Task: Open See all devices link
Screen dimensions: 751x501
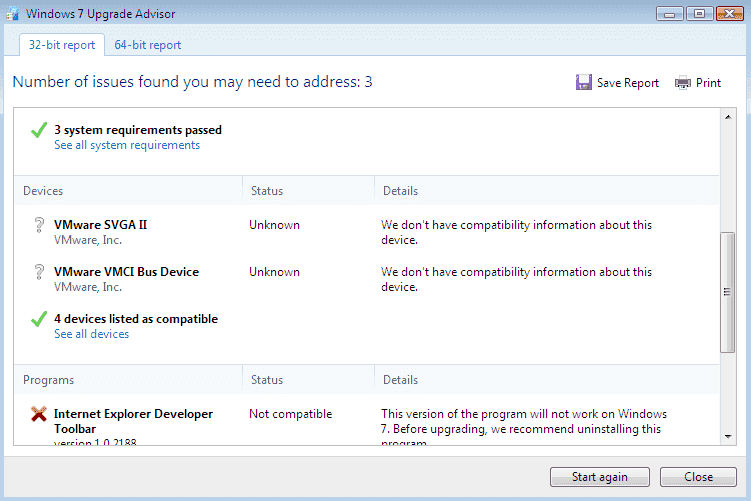Action: [x=91, y=334]
